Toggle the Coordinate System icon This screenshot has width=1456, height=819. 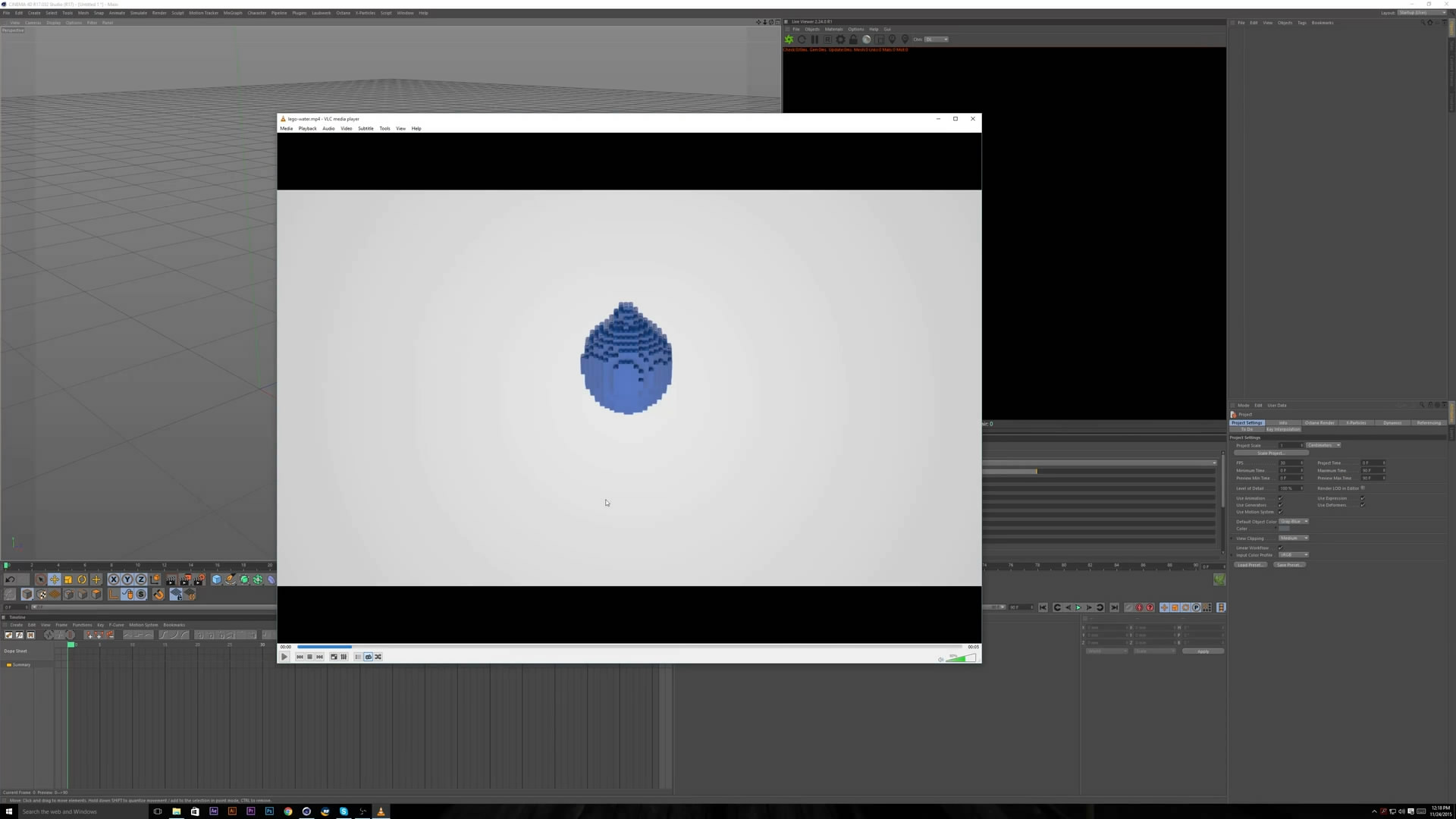coord(155,579)
